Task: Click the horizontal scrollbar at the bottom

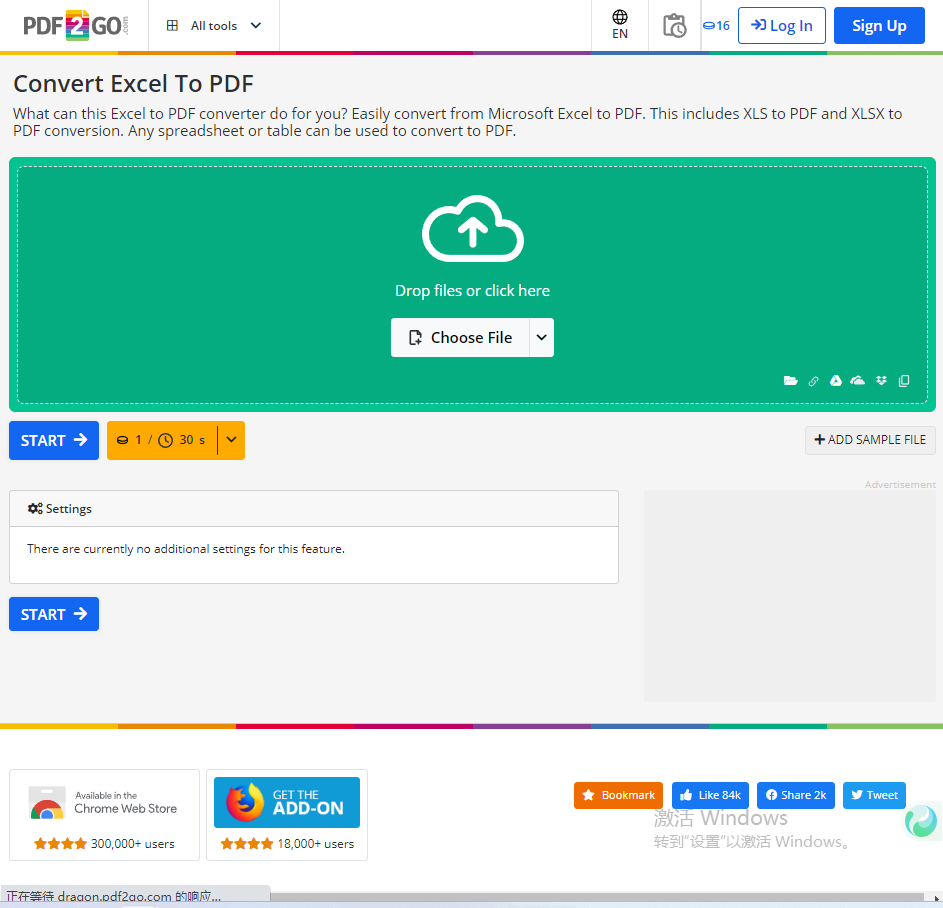Action: pyautogui.click(x=597, y=897)
